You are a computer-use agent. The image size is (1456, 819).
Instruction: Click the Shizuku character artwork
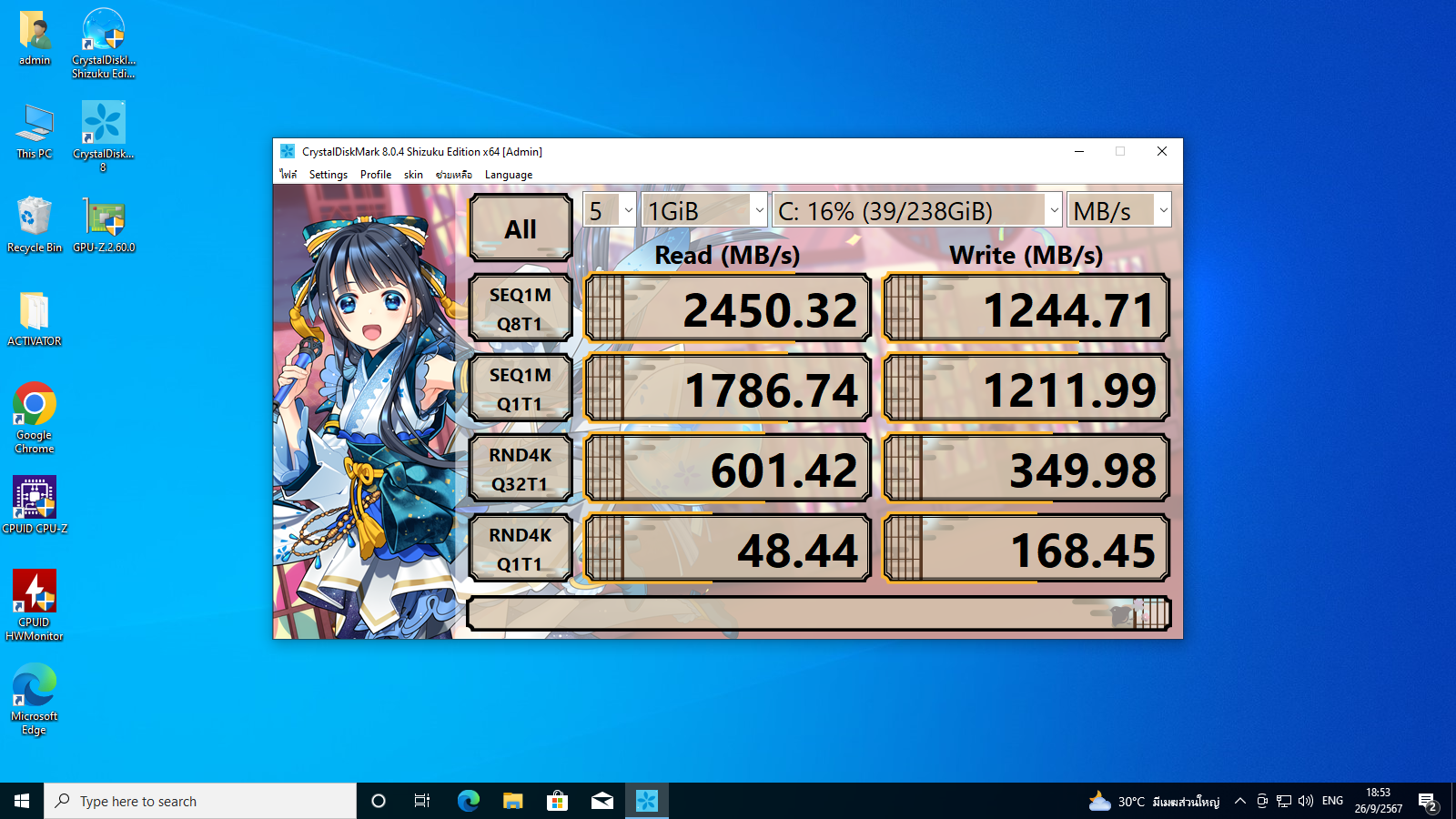[x=369, y=411]
